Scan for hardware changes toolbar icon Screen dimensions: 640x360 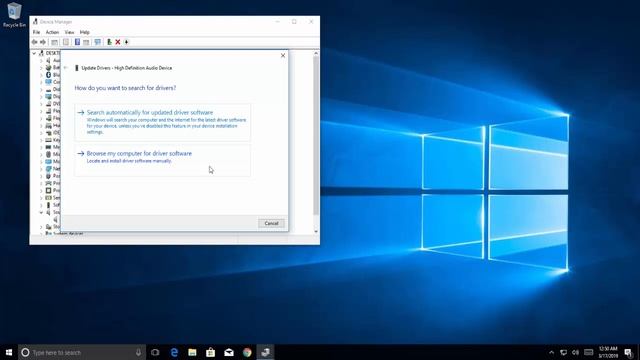(98, 42)
